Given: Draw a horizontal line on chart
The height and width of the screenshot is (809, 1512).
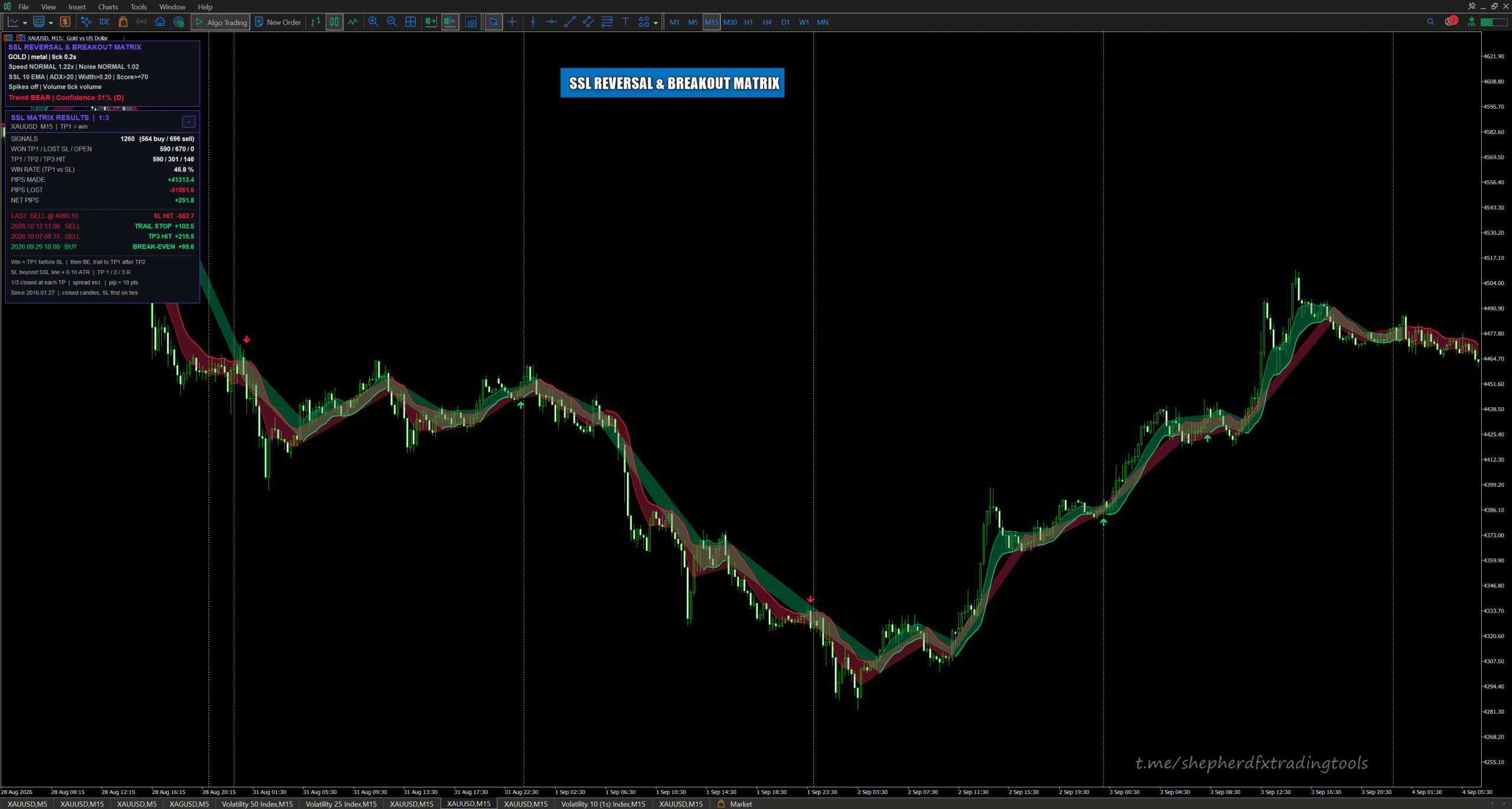Looking at the screenshot, I should point(551,22).
